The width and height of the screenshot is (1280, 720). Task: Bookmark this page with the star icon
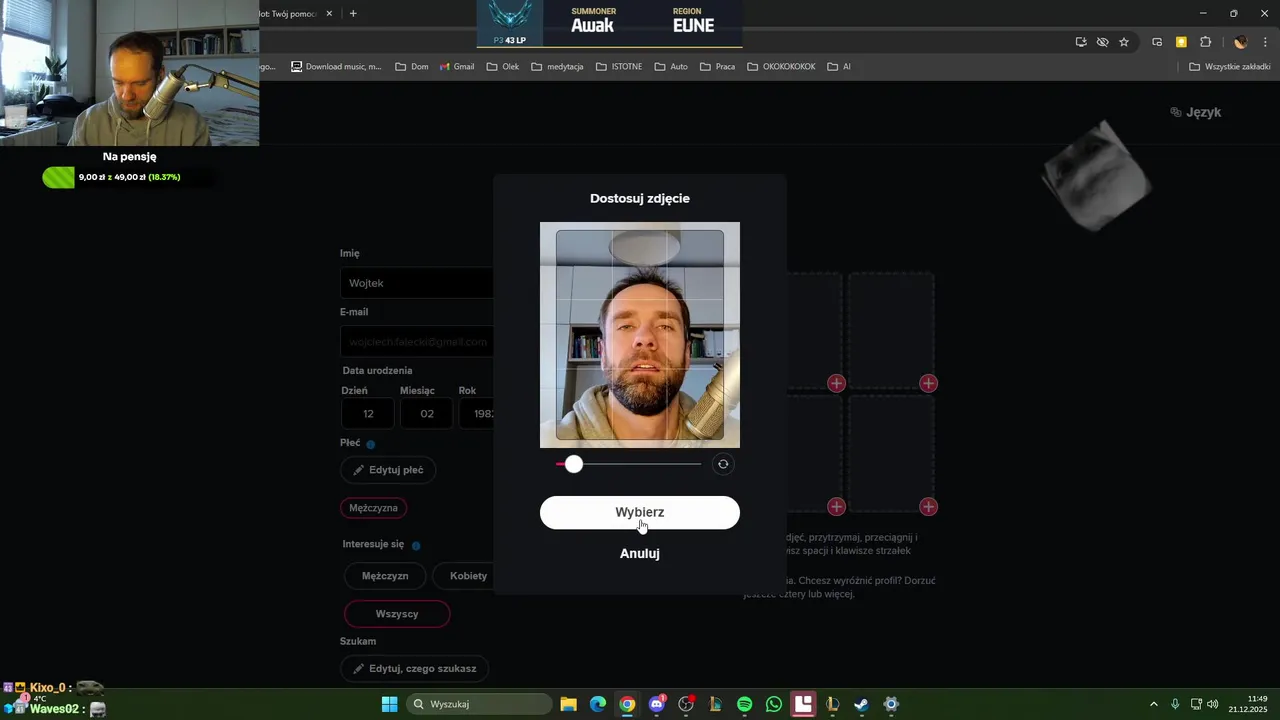(1124, 42)
